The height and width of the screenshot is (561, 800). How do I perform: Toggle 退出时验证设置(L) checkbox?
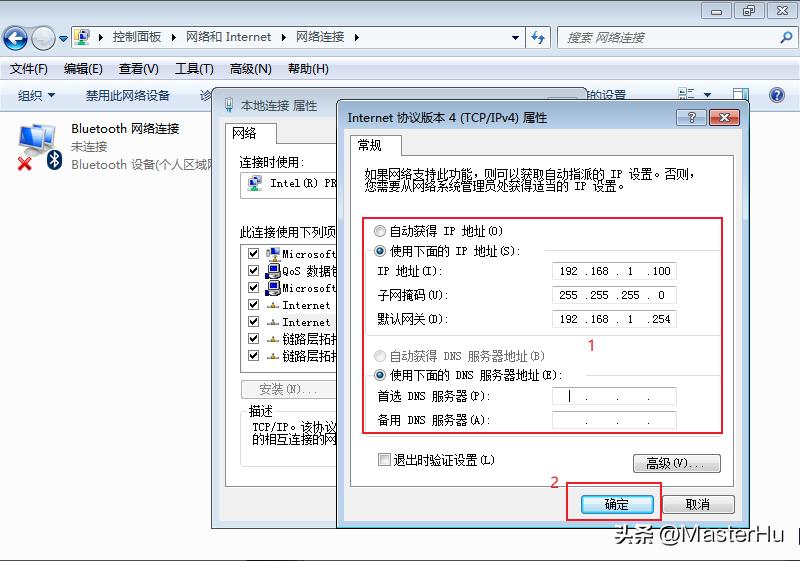point(384,460)
